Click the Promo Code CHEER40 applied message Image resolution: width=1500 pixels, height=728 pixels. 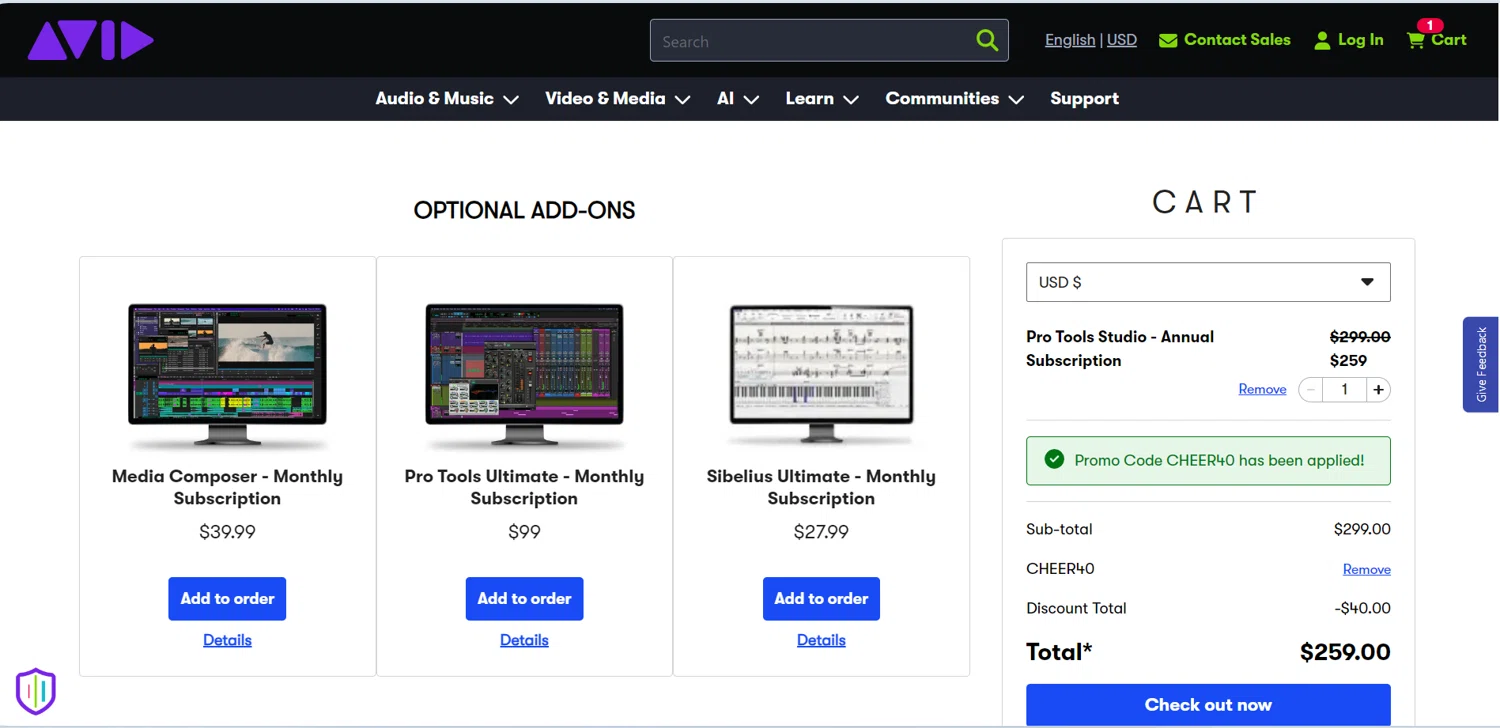(x=1208, y=461)
